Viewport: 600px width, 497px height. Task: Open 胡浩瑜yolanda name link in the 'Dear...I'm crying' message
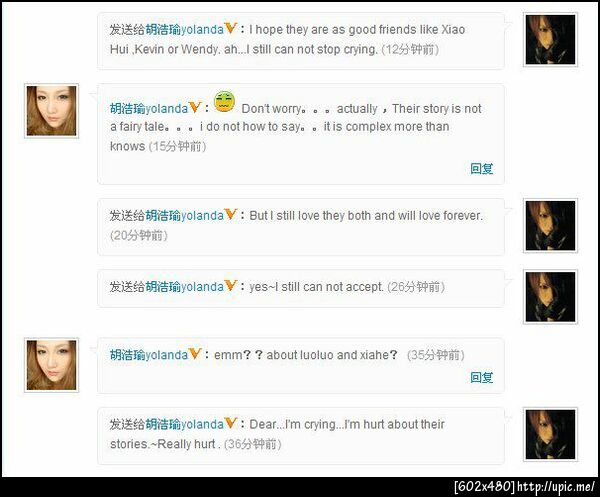coord(184,424)
